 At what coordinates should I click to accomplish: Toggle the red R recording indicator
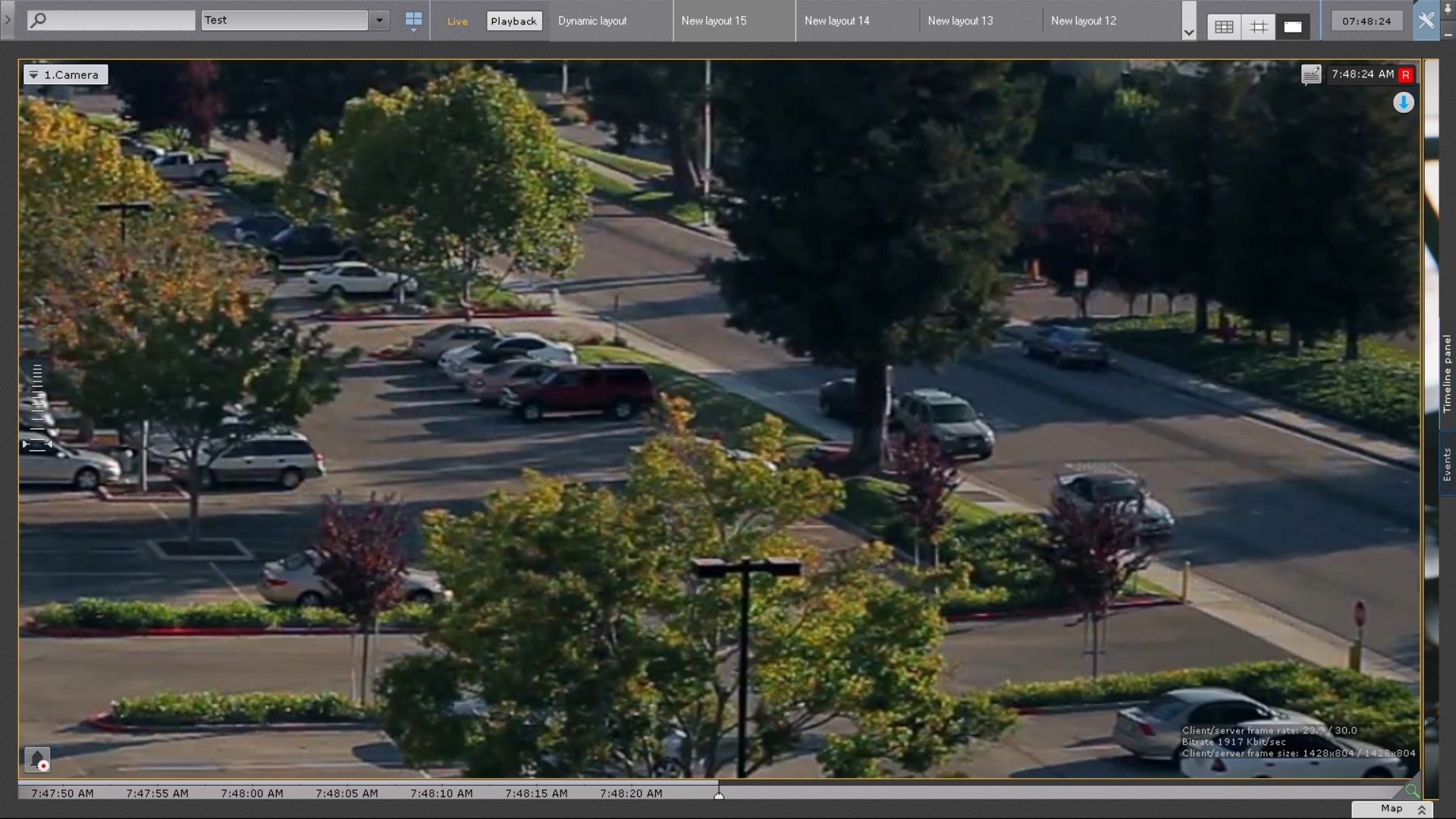1406,74
